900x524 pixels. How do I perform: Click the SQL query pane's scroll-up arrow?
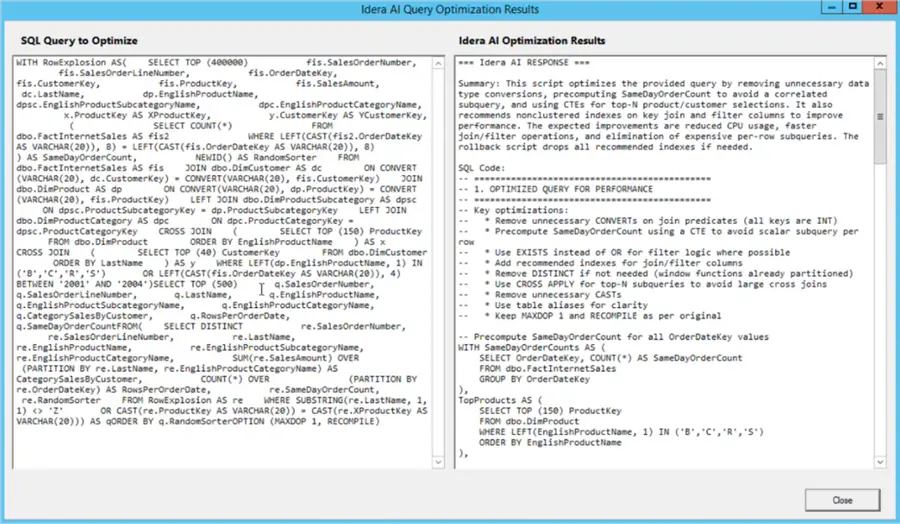(x=438, y=63)
